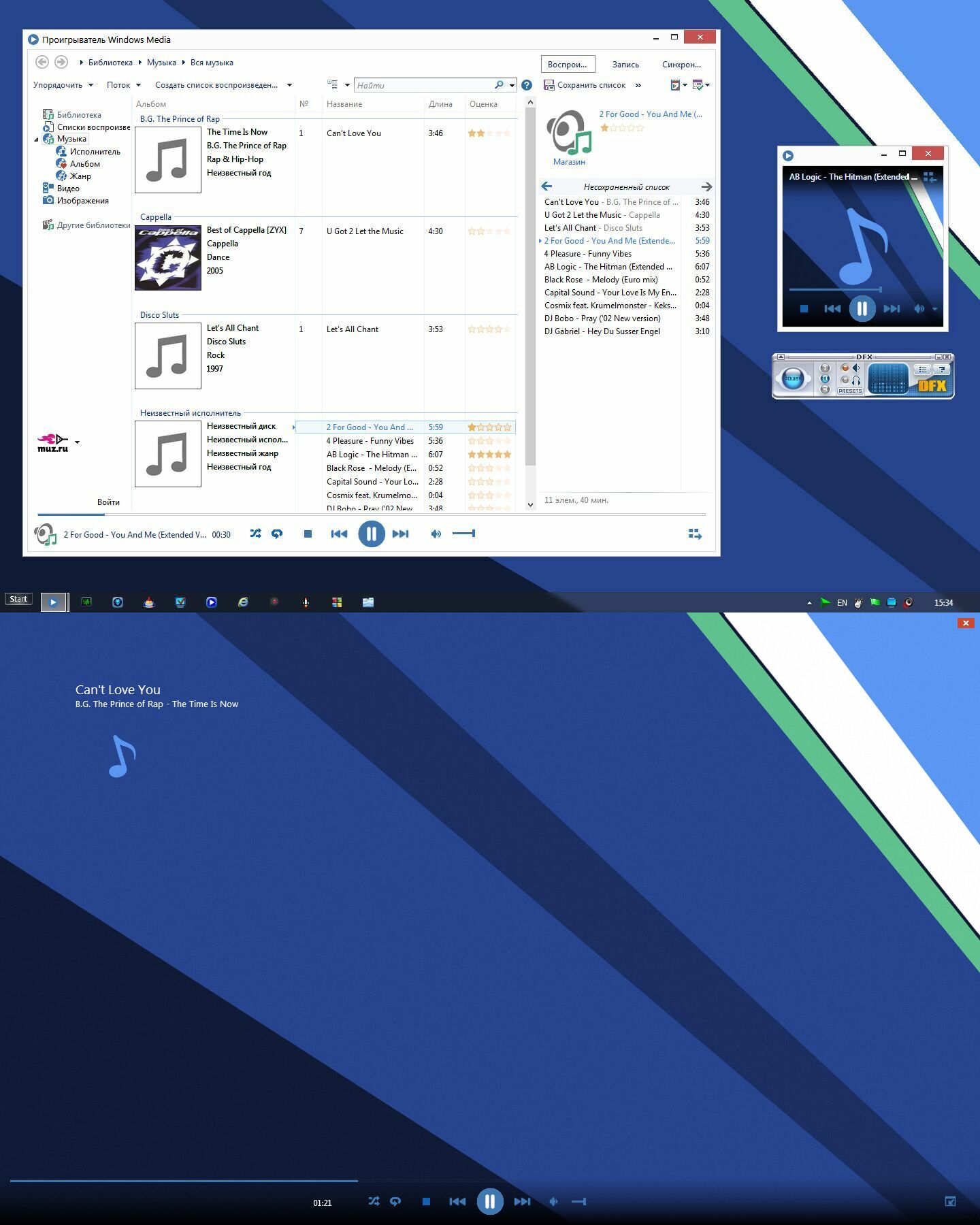Image resolution: width=980 pixels, height=1225 pixels.
Task: Click the Войти sign-in link
Action: (108, 502)
